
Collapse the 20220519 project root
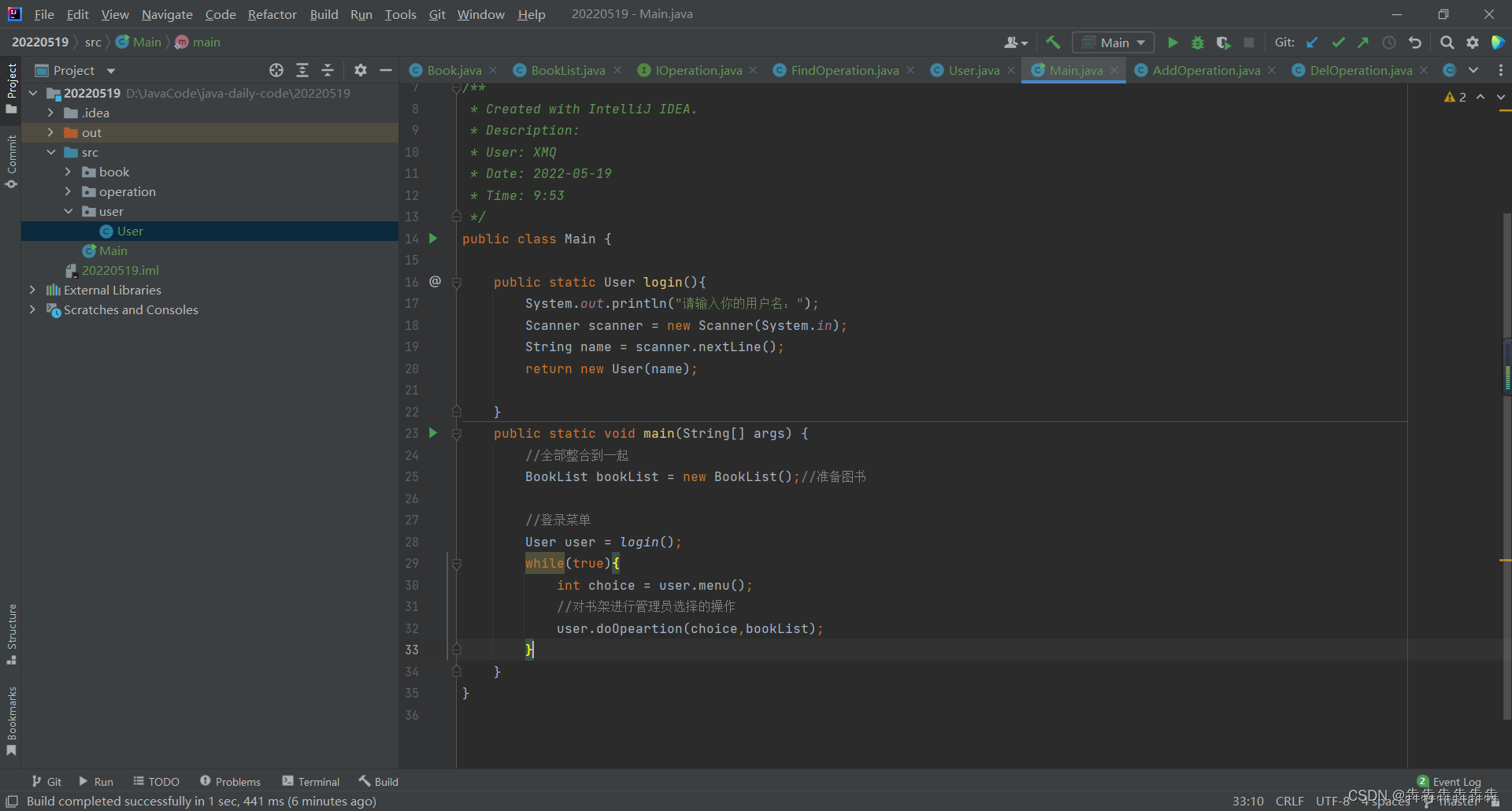[x=33, y=93]
